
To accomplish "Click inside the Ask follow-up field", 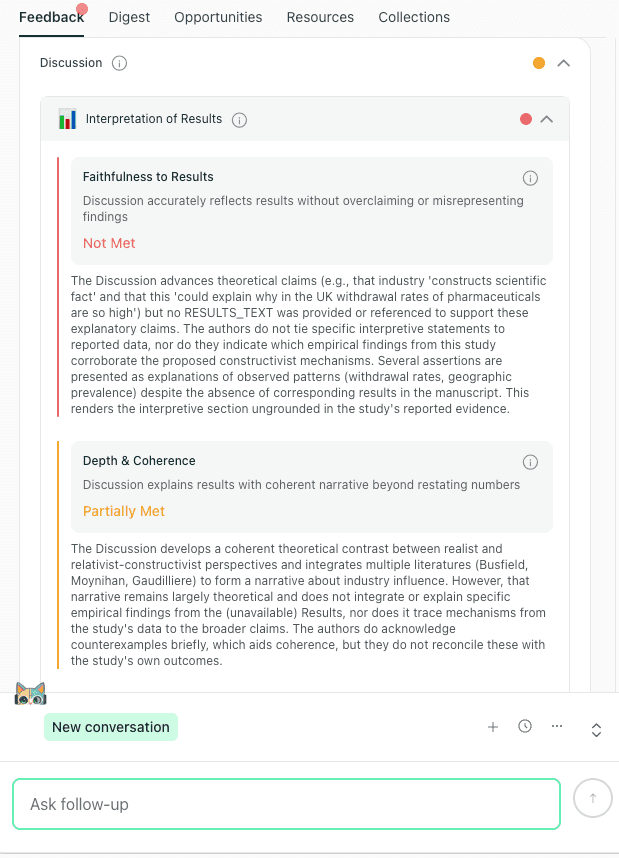I will pyautogui.click(x=286, y=803).
